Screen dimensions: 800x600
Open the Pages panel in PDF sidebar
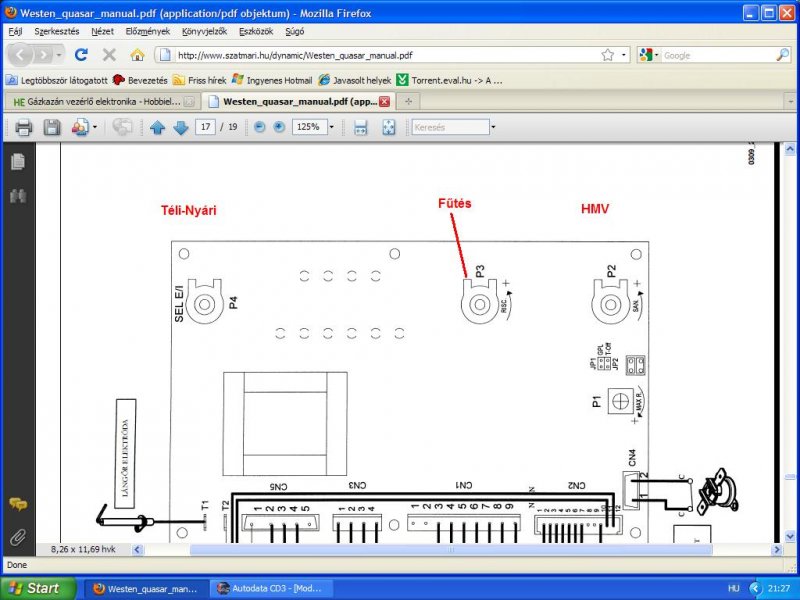[18, 161]
